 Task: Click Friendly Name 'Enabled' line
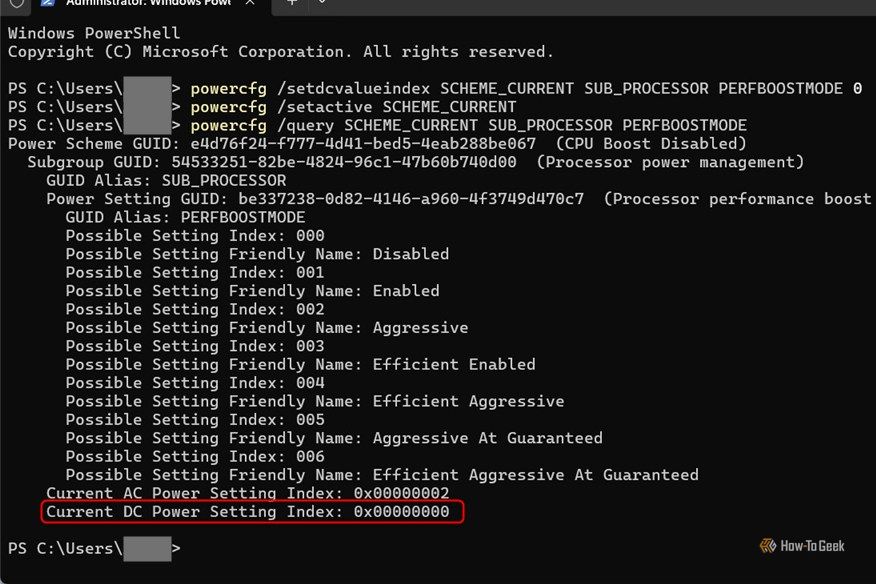(x=253, y=291)
